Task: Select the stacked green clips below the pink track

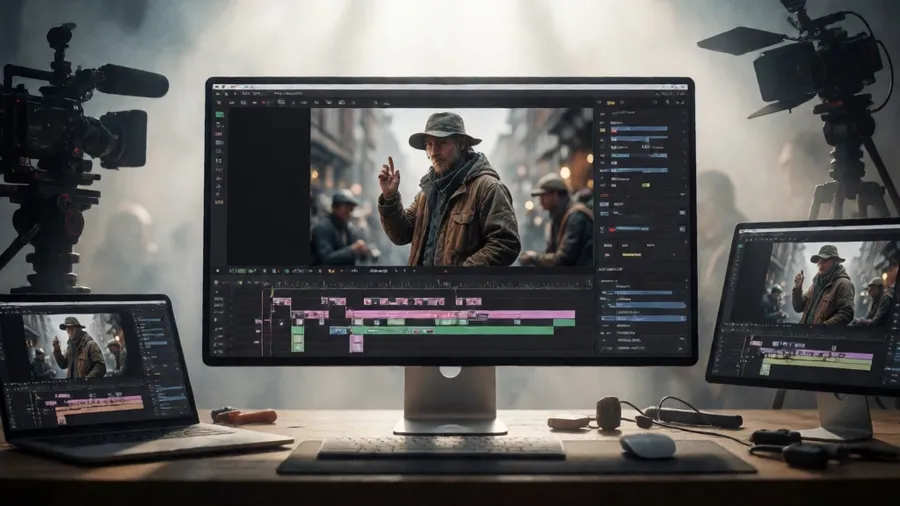Action: [x=297, y=338]
